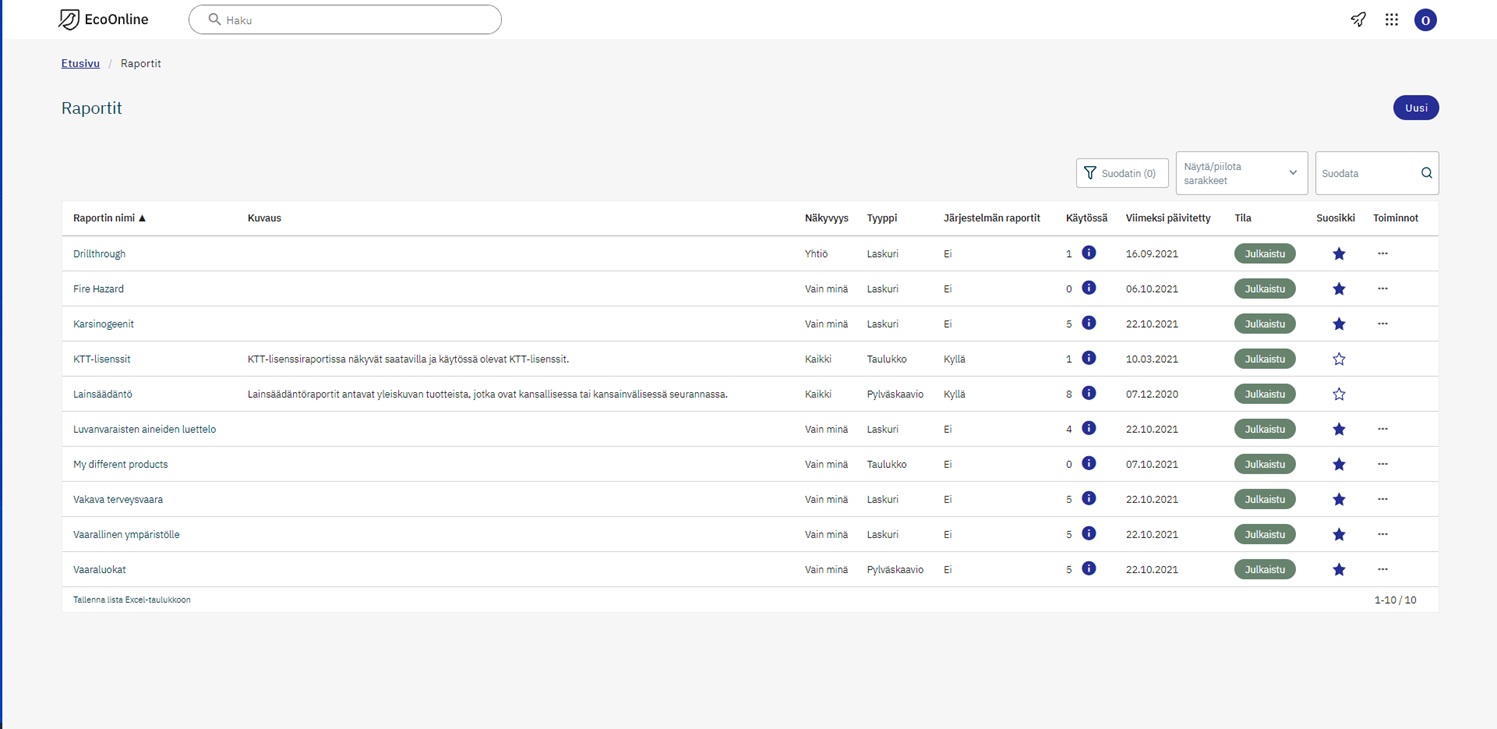The image size is (1497, 729).
Task: Show usage info for Vaarallinen ympäristölle
Action: coord(1089,533)
